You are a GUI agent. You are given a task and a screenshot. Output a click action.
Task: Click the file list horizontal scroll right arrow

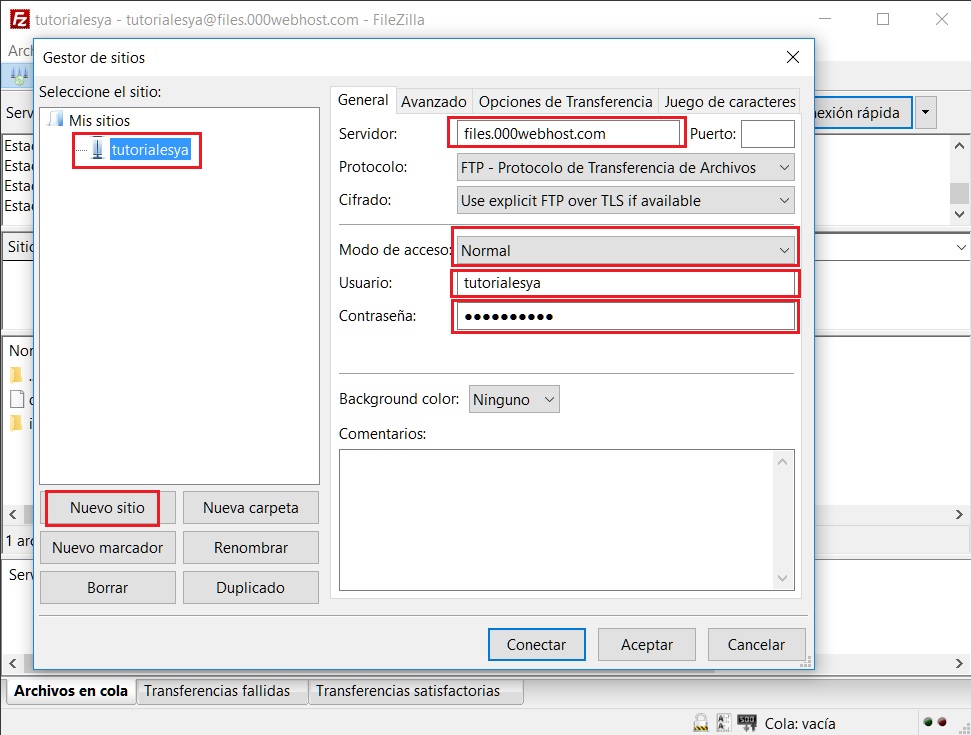(959, 515)
